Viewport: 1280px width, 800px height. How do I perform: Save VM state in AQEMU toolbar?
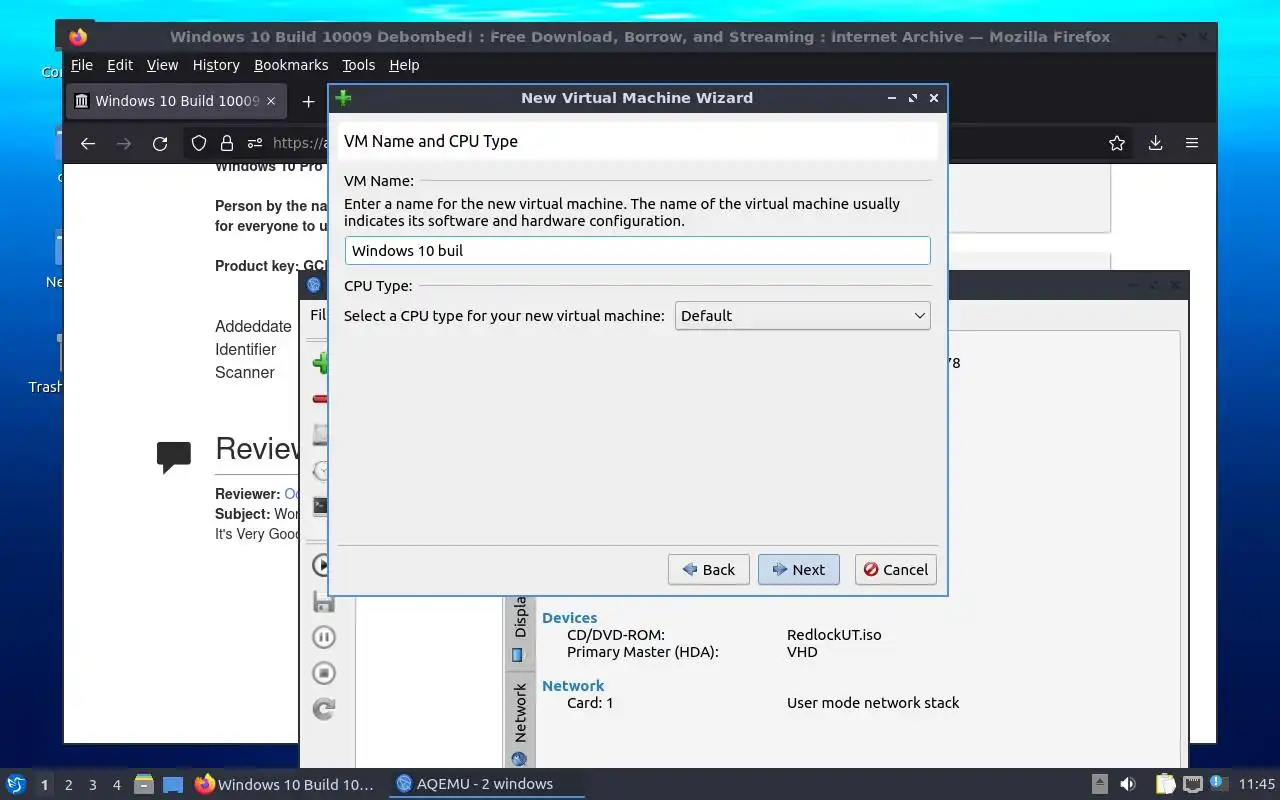pyautogui.click(x=323, y=601)
